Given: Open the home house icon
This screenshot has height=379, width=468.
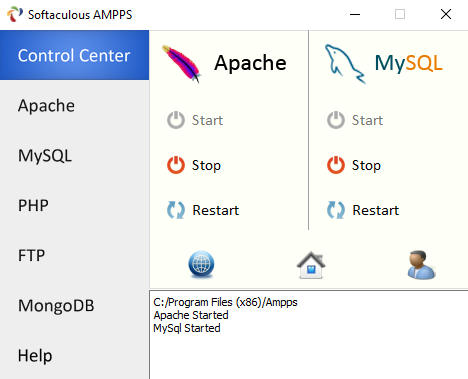Looking at the screenshot, I should click(x=311, y=265).
